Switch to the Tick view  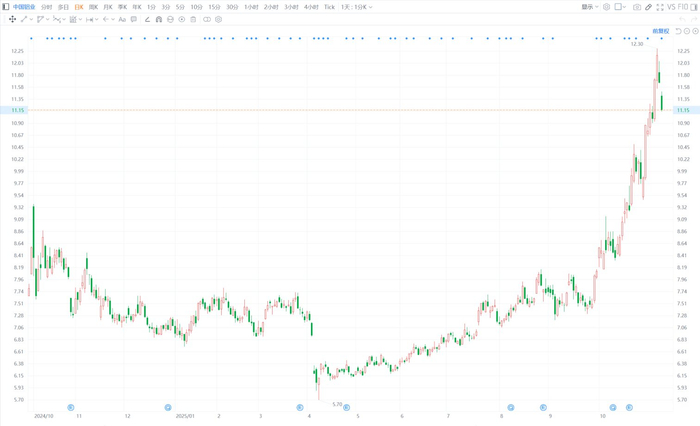pyautogui.click(x=329, y=7)
